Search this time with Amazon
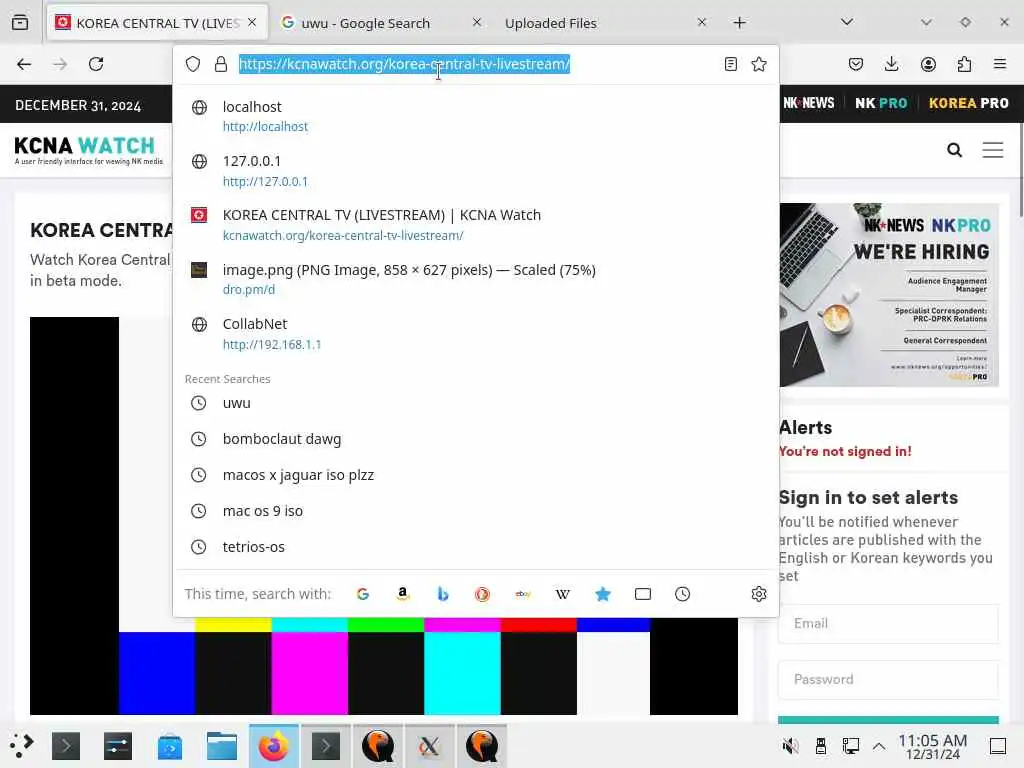Image resolution: width=1024 pixels, height=768 pixels. click(403, 594)
